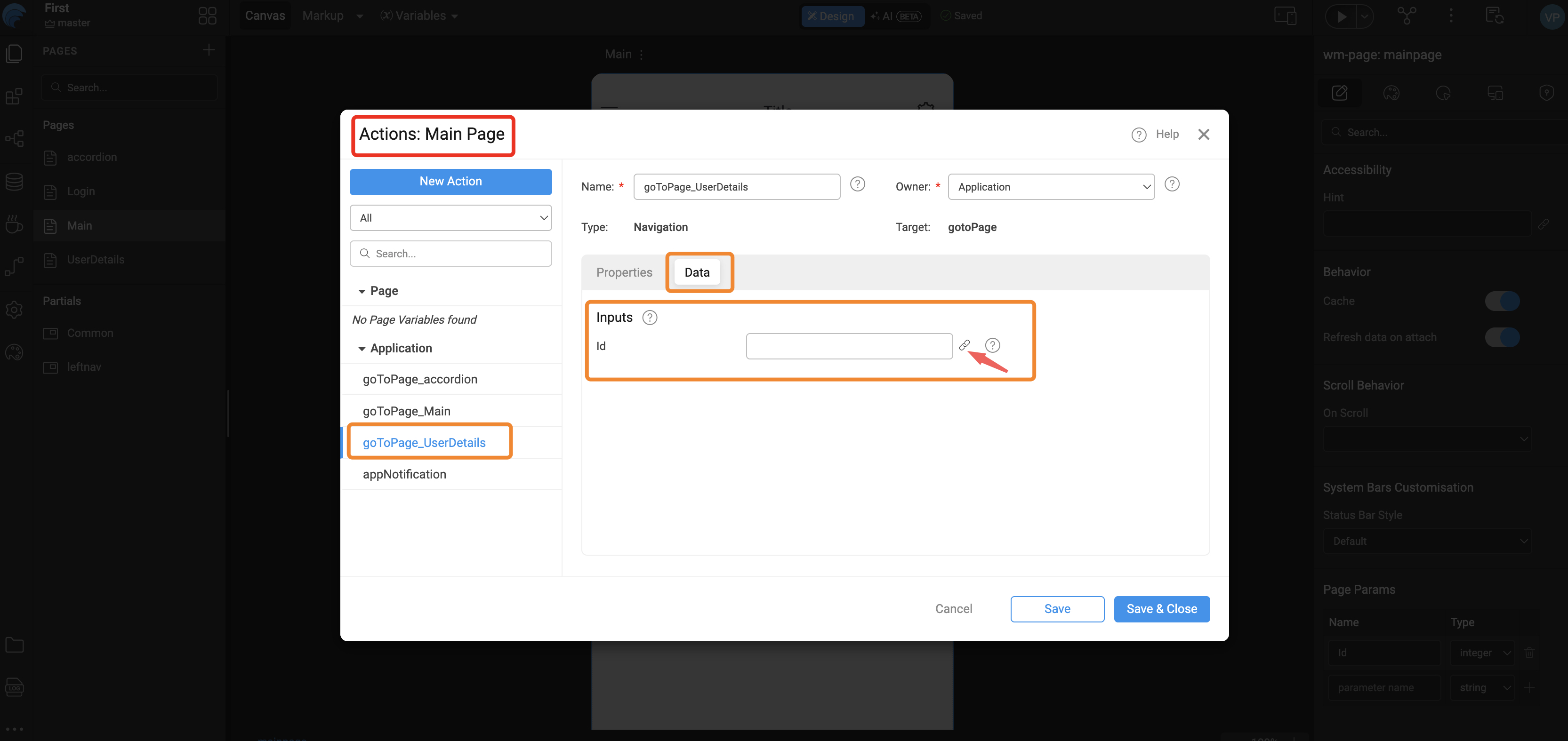The width and height of the screenshot is (1568, 741).
Task: Open the File explorer folder icon
Action: (x=14, y=645)
